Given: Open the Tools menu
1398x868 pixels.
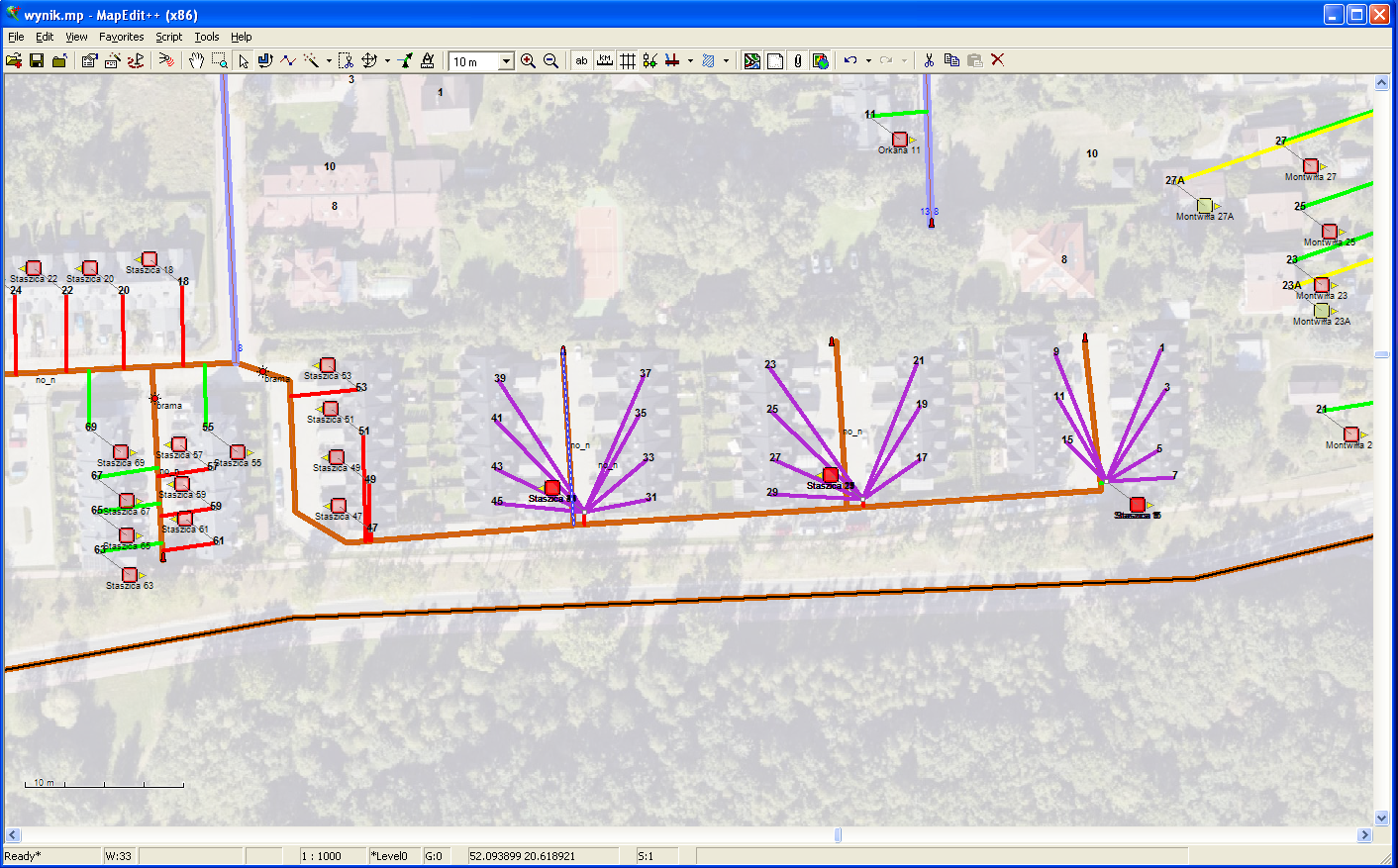Looking at the screenshot, I should tap(207, 37).
